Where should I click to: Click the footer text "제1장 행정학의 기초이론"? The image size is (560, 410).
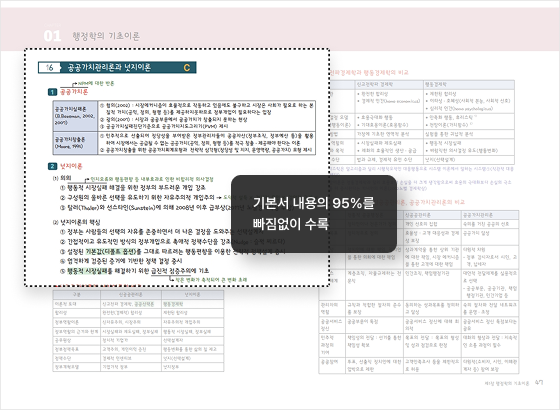pos(506,383)
